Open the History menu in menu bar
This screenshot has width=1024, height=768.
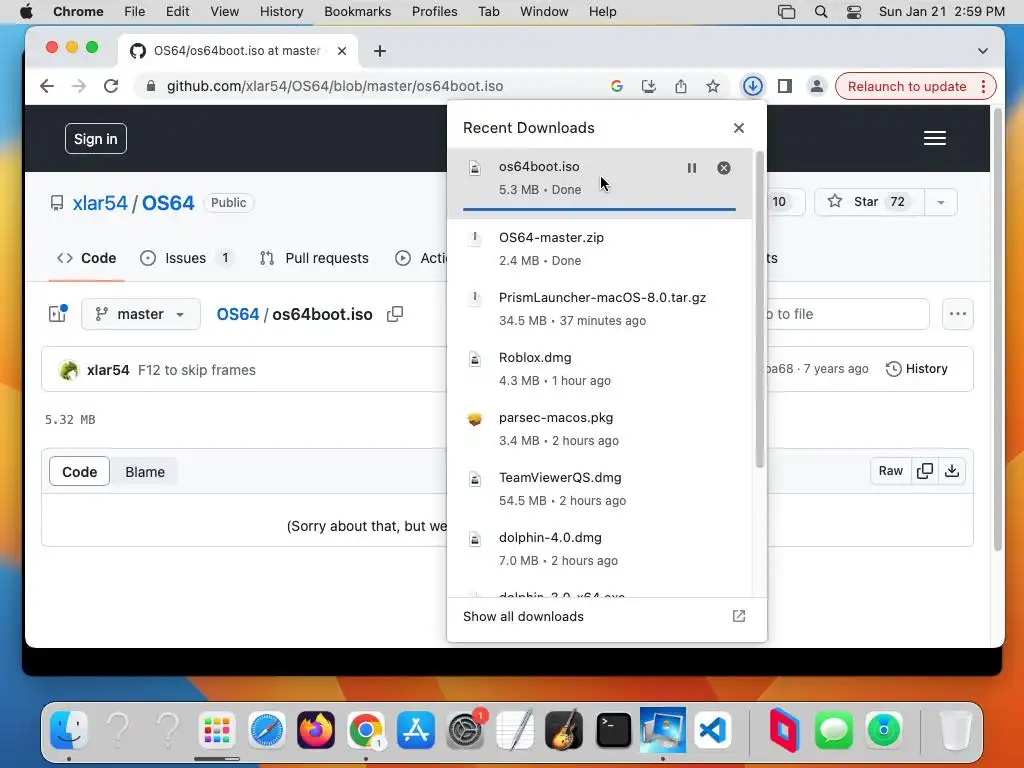point(281,12)
